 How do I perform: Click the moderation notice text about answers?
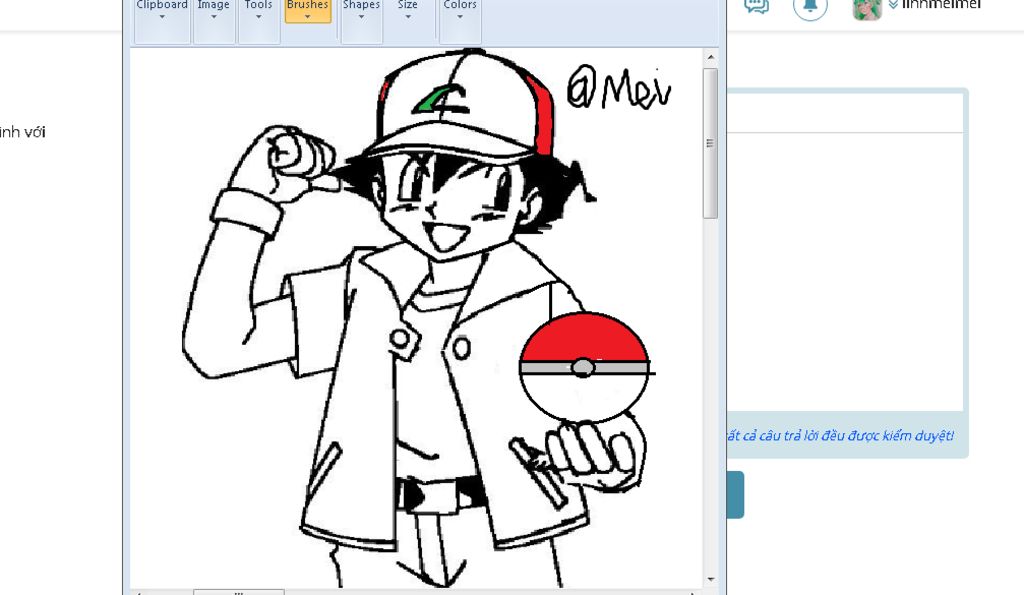point(840,436)
